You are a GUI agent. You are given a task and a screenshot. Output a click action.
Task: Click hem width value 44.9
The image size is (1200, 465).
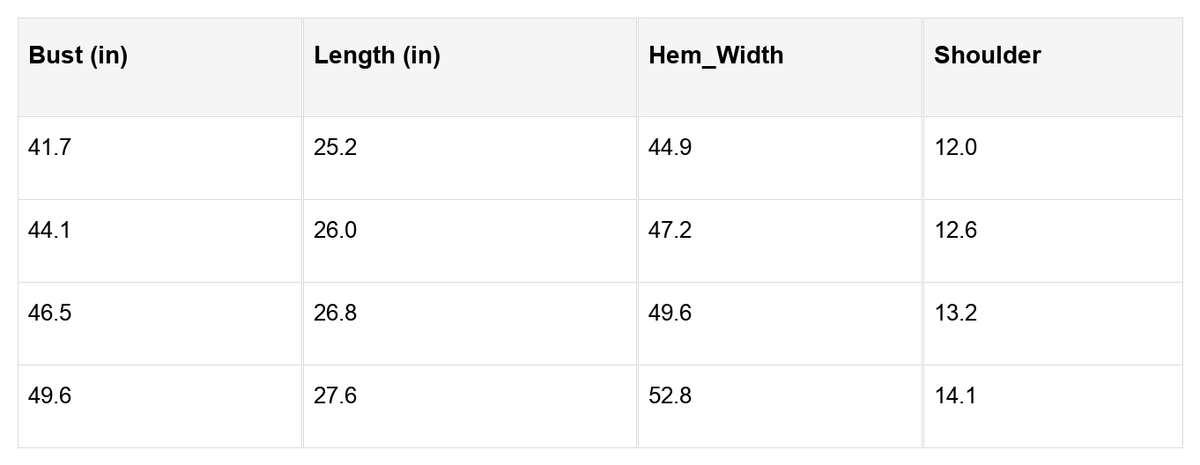tap(670, 148)
